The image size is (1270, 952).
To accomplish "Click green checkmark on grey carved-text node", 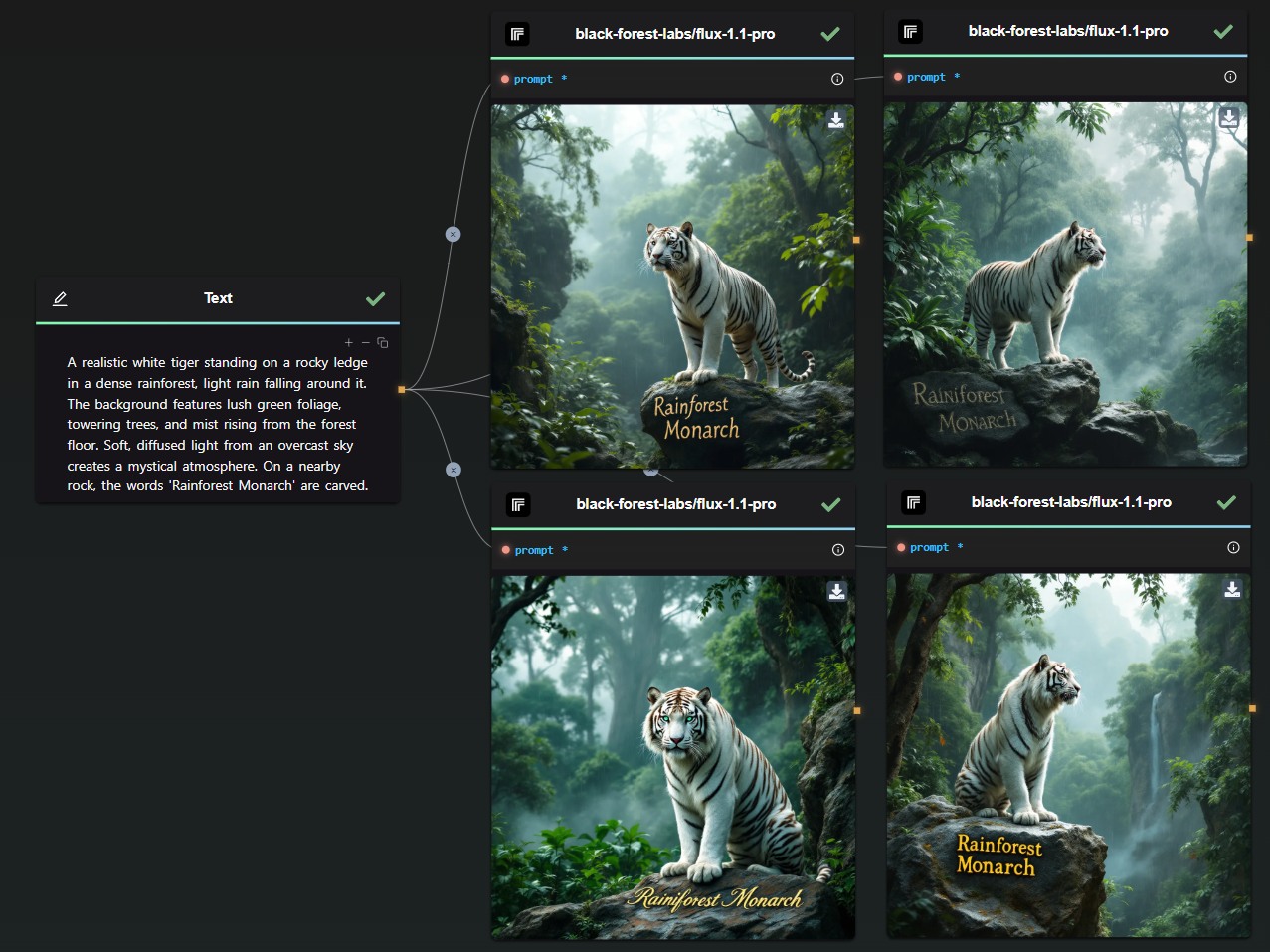I will click(x=1223, y=32).
